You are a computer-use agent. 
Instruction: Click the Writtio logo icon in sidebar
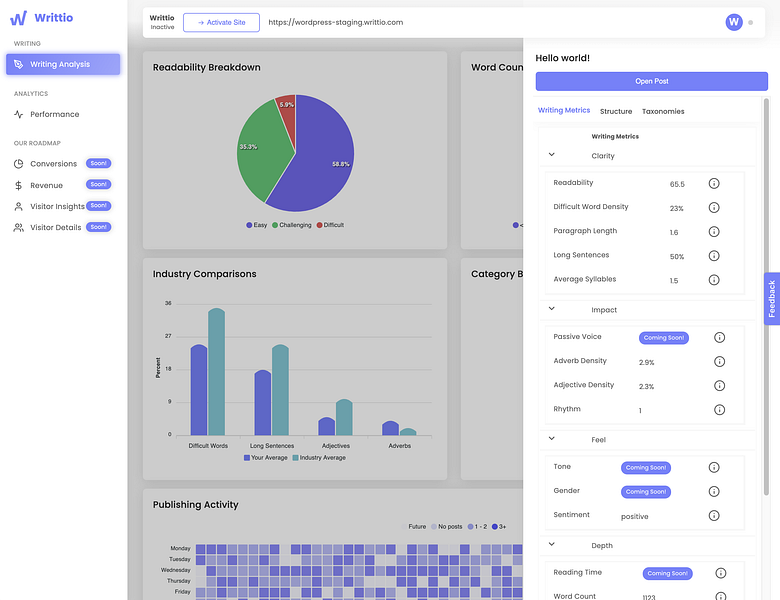click(x=18, y=18)
